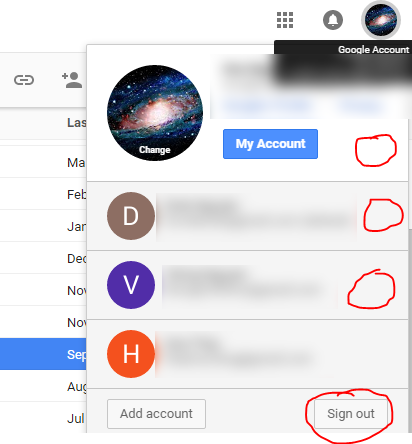The height and width of the screenshot is (444, 412).
Task: Click the link icon in toolbar
Action: pyautogui.click(x=24, y=80)
